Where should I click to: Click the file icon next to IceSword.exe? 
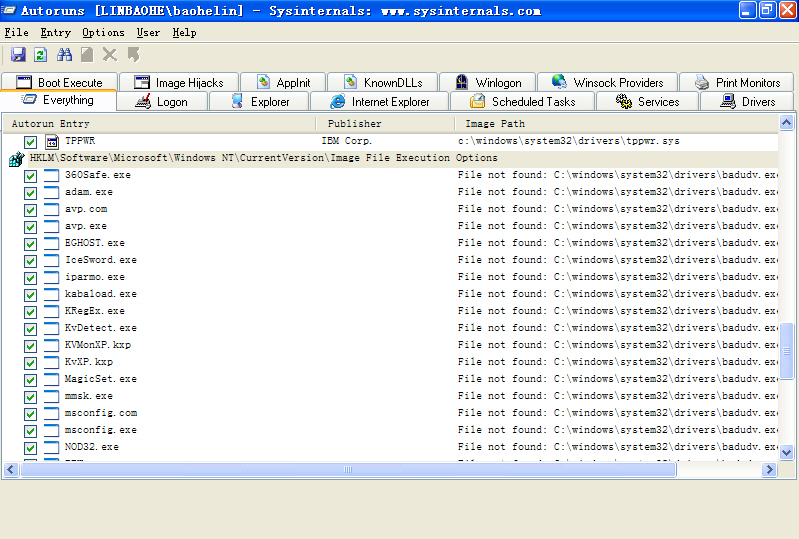[x=51, y=261]
